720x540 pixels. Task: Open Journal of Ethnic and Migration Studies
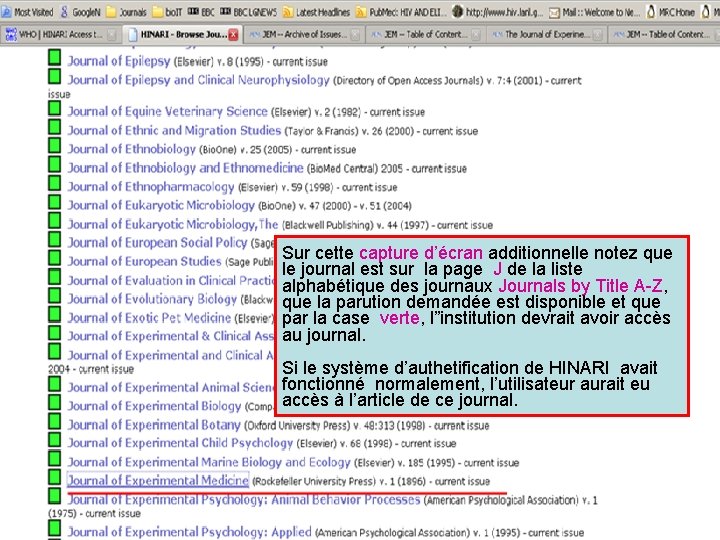(174, 130)
